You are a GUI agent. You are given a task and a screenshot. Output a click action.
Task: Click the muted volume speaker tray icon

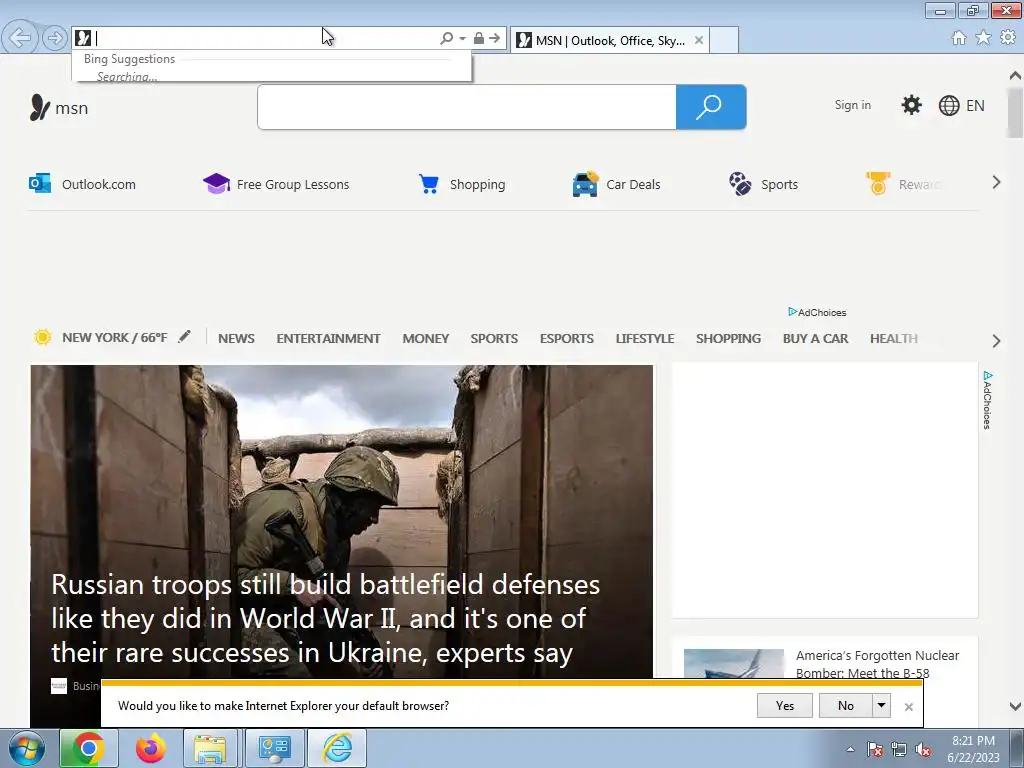point(923,750)
